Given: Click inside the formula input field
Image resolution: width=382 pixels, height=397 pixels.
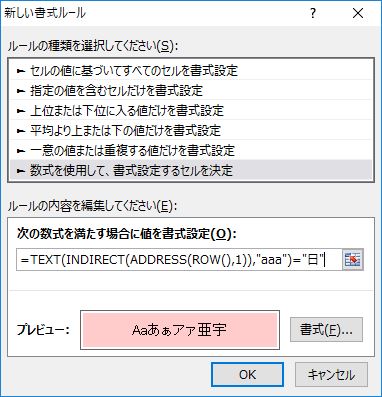Looking at the screenshot, I should [179, 259].
